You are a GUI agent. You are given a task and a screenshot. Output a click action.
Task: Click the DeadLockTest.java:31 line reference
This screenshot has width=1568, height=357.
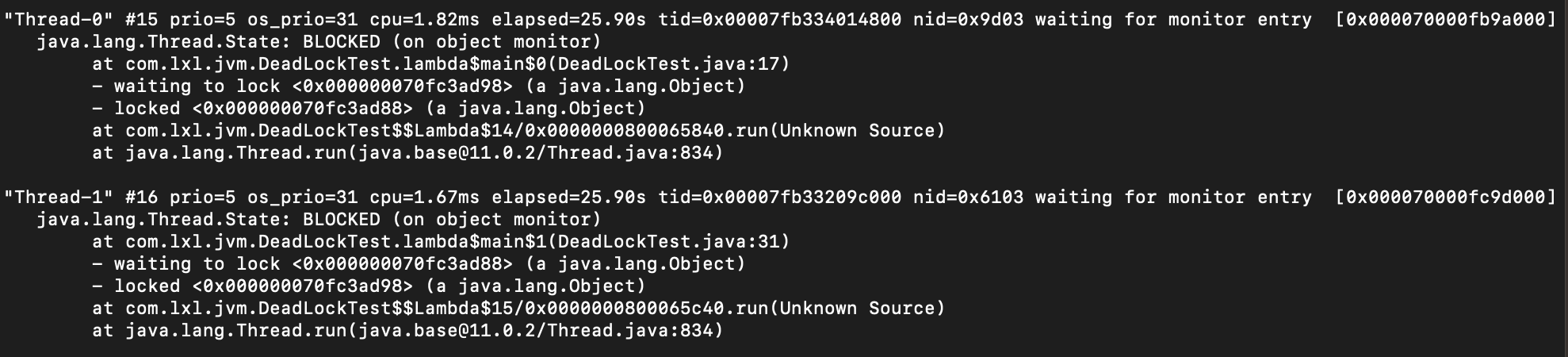click(668, 241)
